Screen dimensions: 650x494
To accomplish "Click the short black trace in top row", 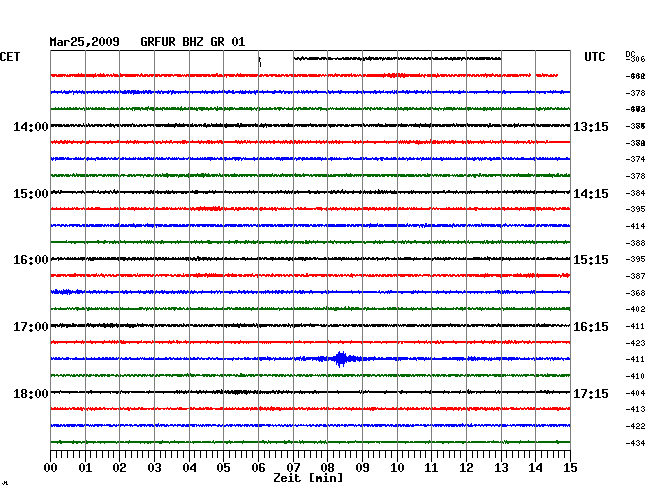I will coord(398,58).
